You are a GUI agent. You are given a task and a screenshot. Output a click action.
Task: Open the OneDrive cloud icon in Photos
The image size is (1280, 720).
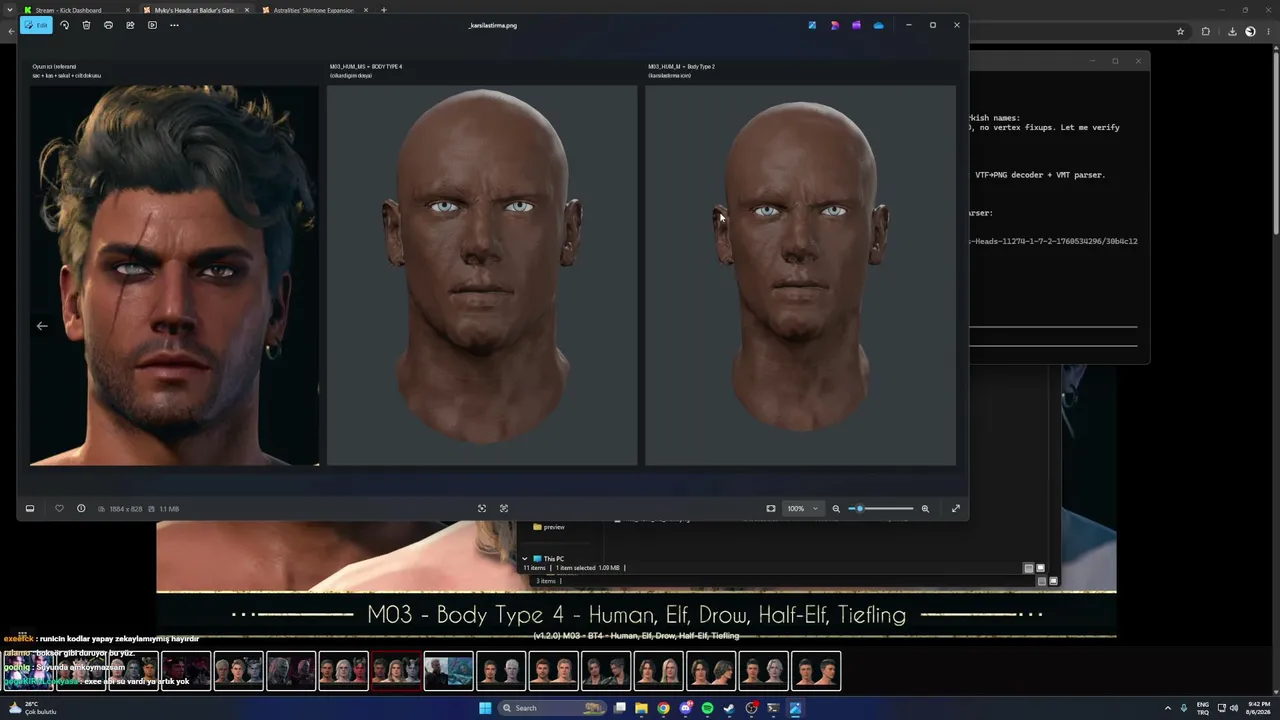point(878,25)
